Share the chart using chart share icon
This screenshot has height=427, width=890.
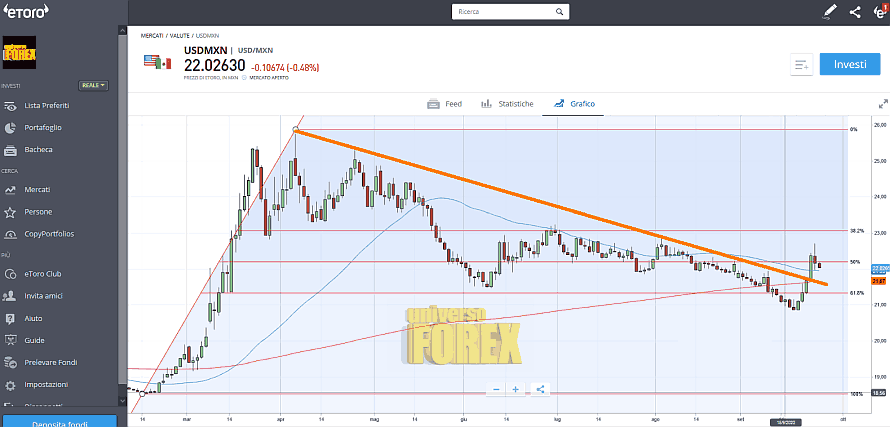coord(540,389)
